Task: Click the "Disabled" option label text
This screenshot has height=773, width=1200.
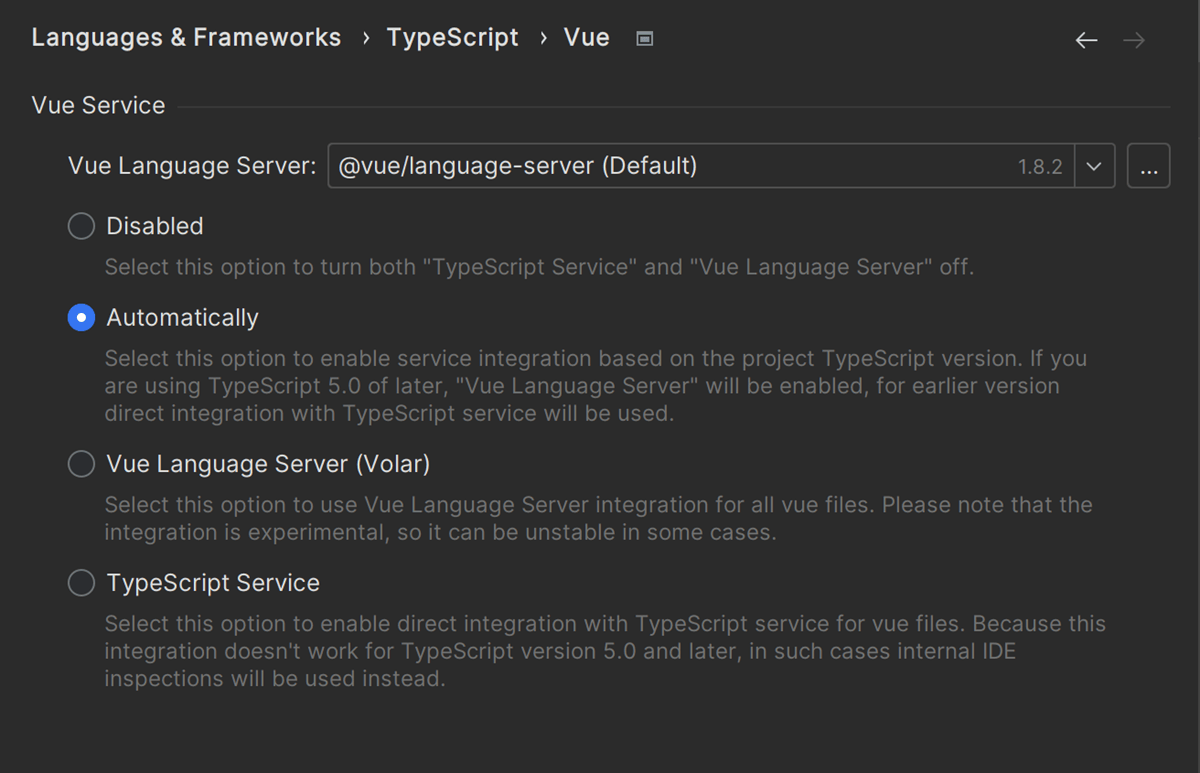Action: [155, 227]
